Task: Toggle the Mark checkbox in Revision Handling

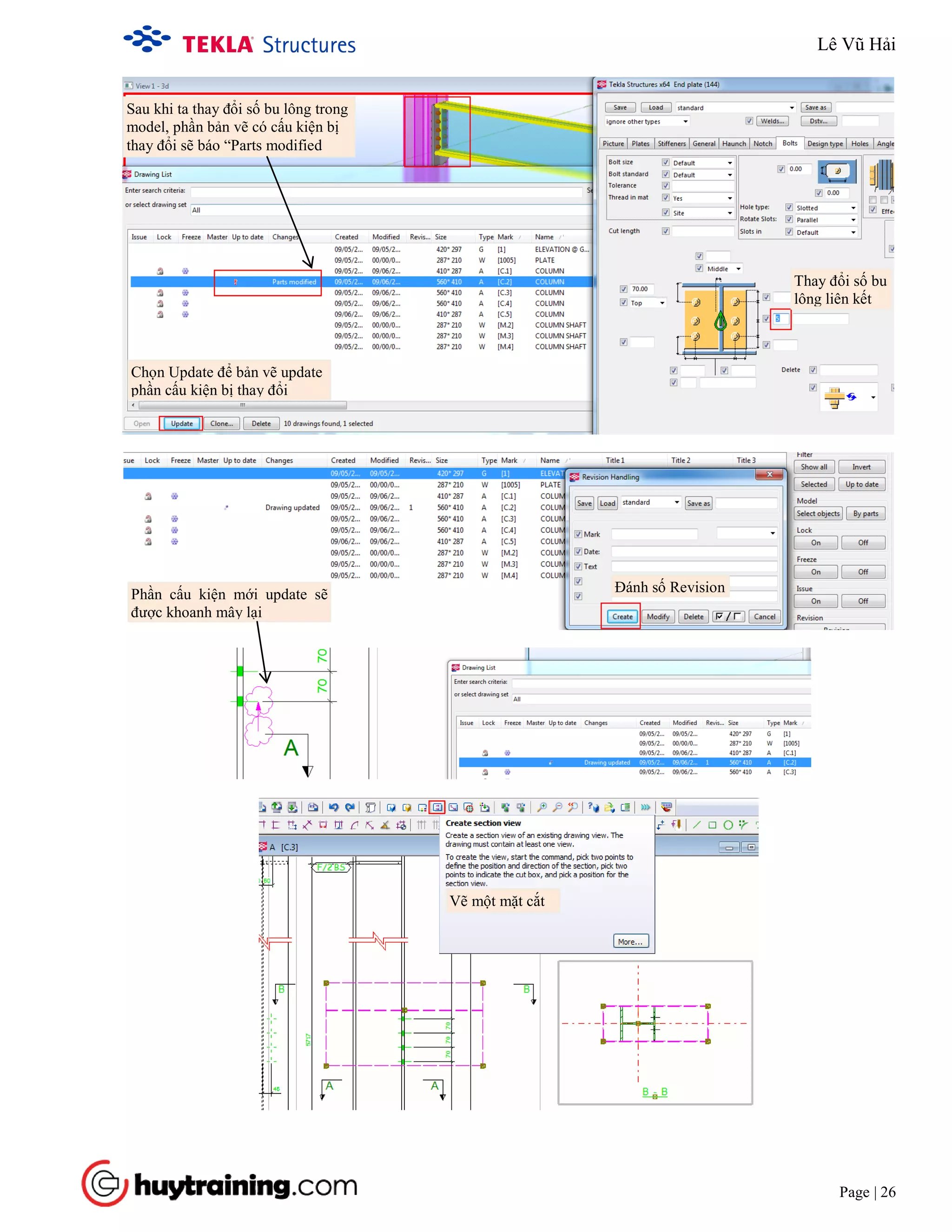Action: (x=578, y=534)
